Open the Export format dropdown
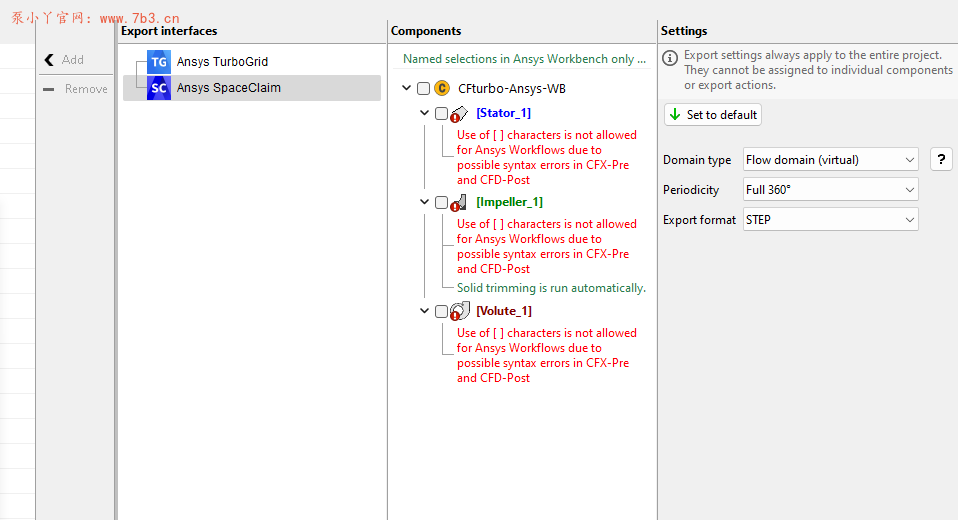The width and height of the screenshot is (958, 520). tap(830, 220)
